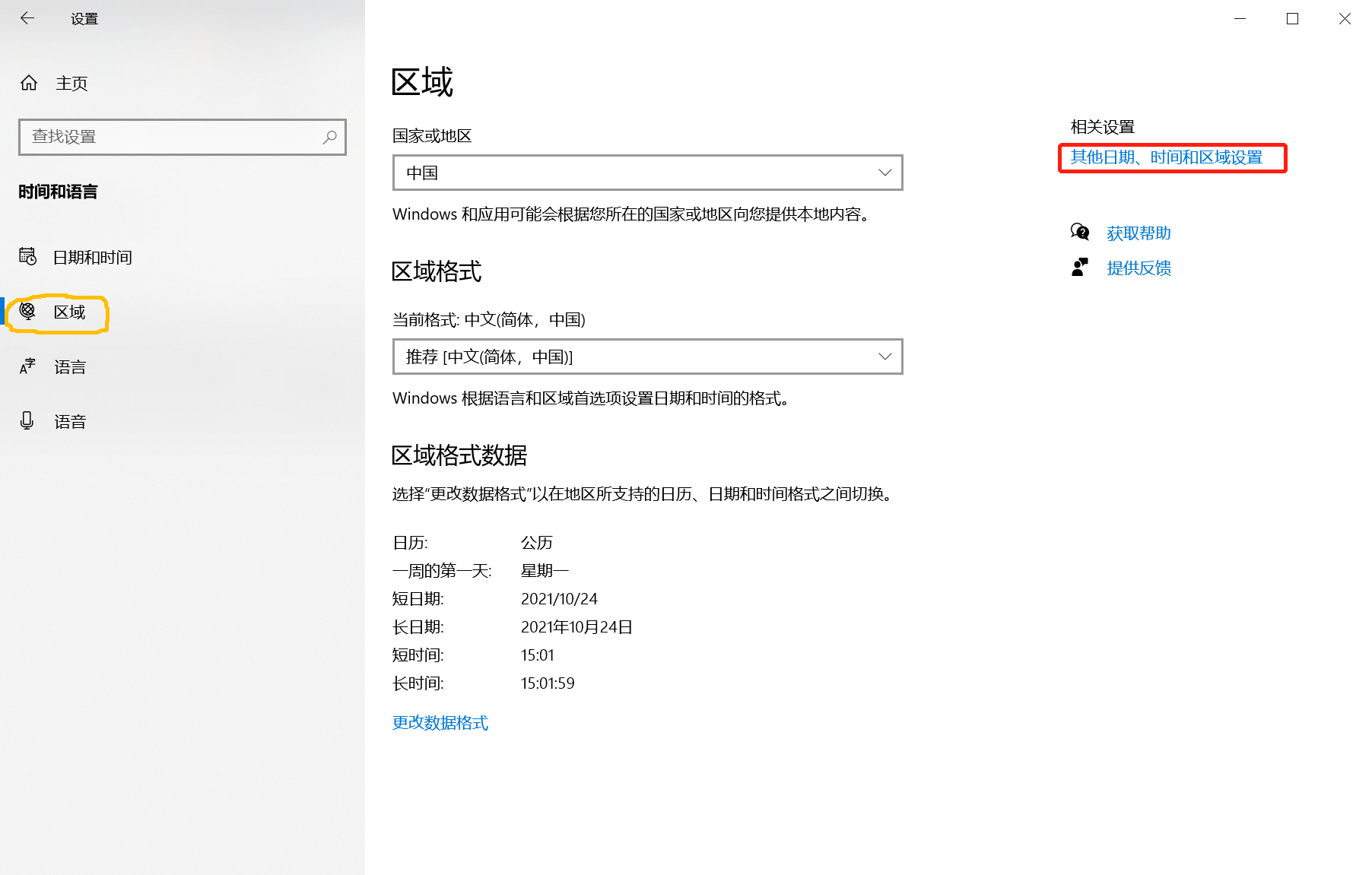Maximize the Settings window
This screenshot has height=875, width=1372.
coord(1292,18)
